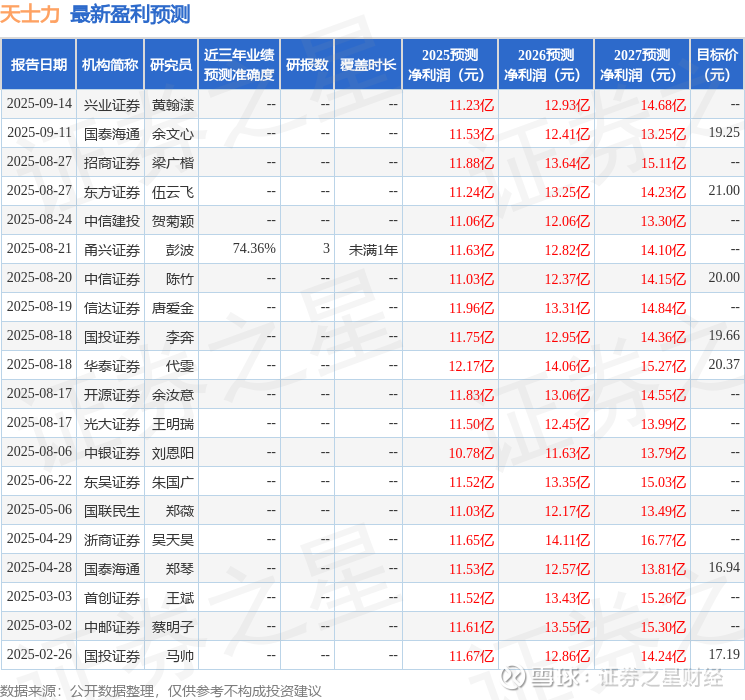745x700 pixels.
Task: Click the 报告日期 column header
Action: pos(38,65)
